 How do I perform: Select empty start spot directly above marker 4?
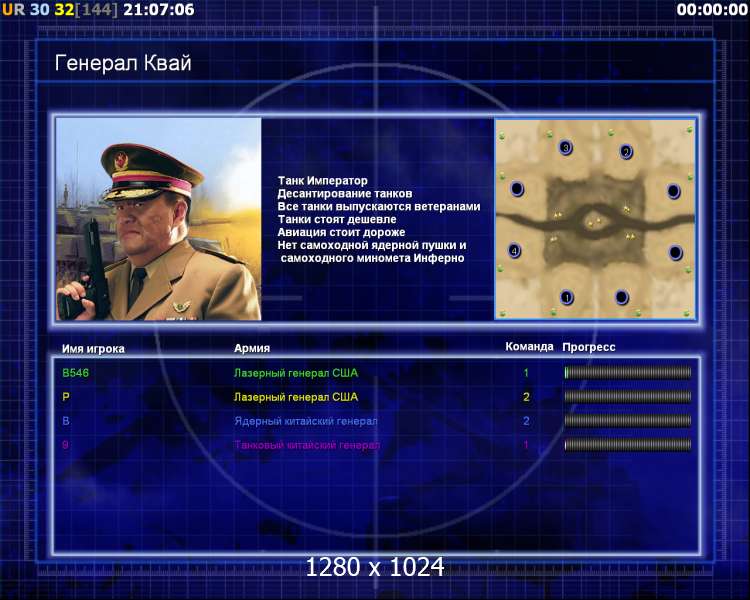tap(517, 189)
